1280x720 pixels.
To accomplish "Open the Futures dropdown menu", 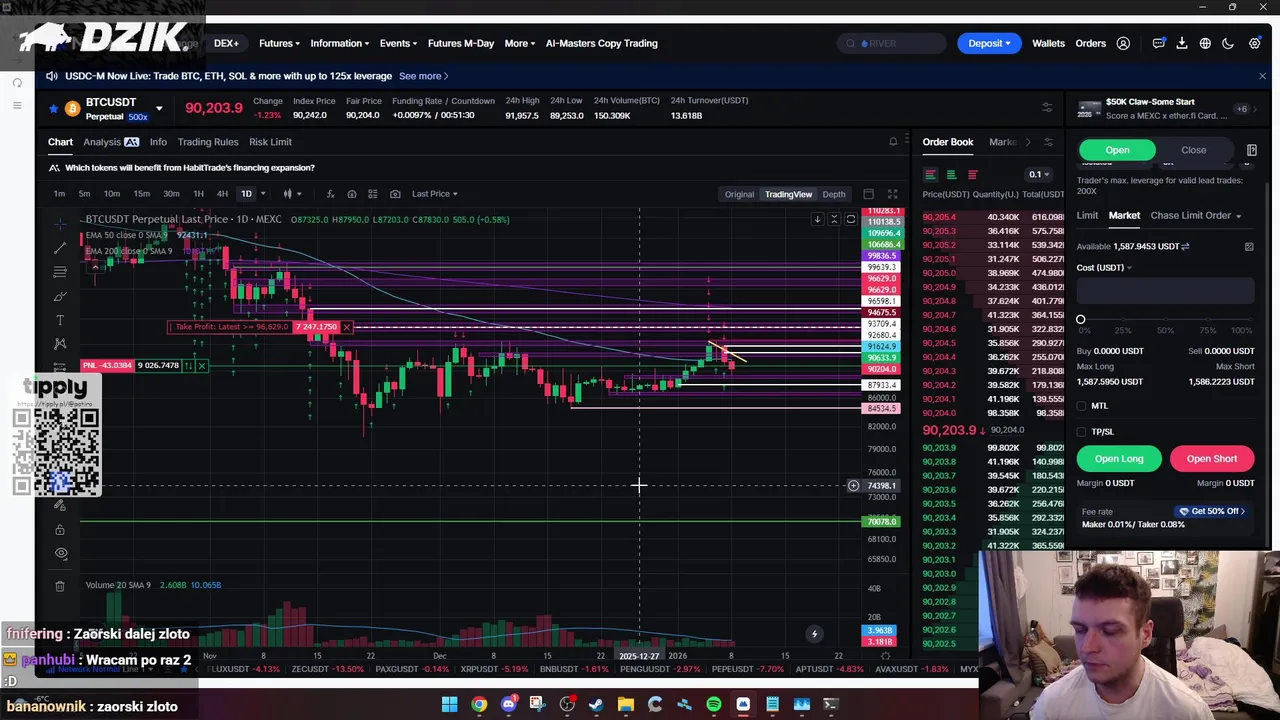I will pyautogui.click(x=279, y=43).
